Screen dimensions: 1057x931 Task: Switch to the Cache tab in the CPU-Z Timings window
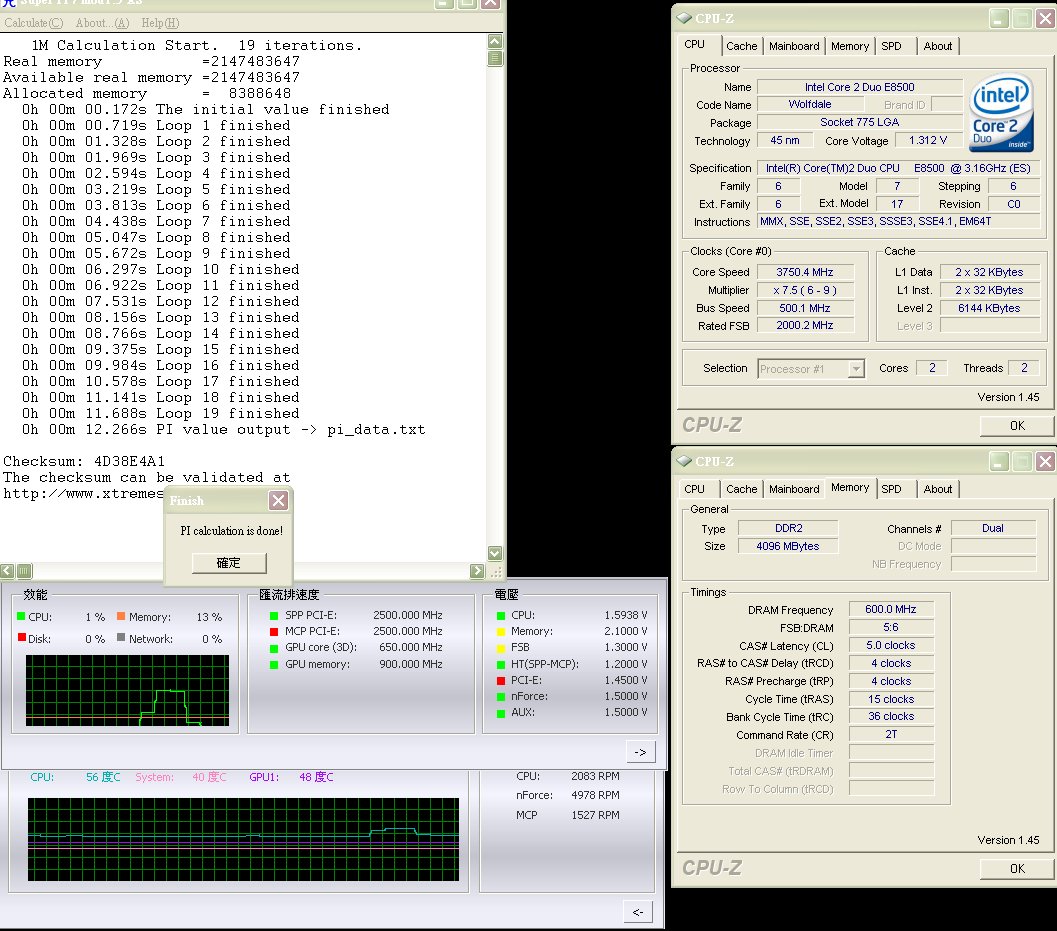[742, 489]
